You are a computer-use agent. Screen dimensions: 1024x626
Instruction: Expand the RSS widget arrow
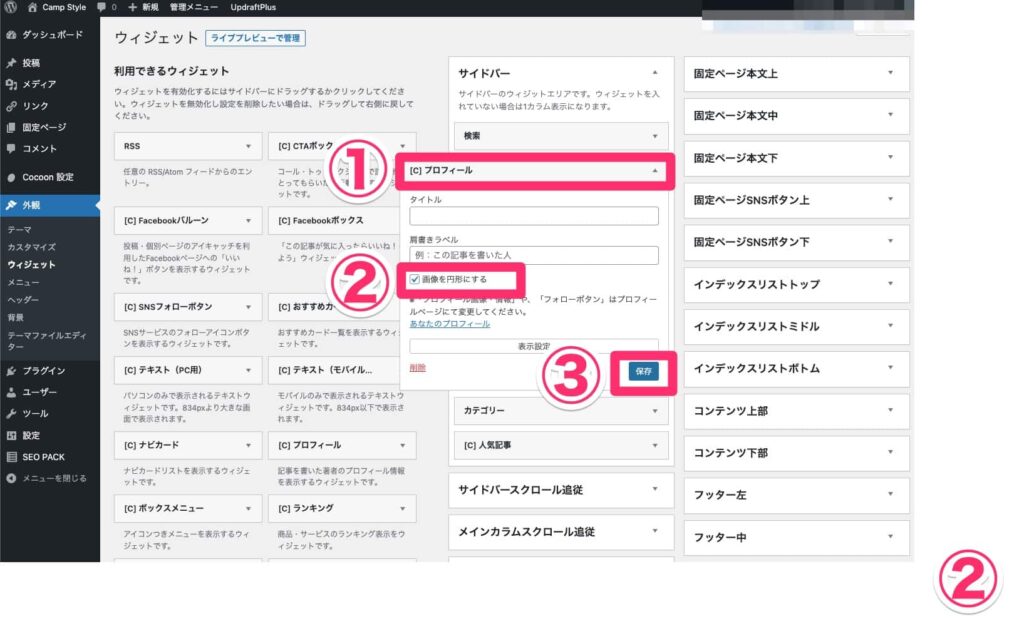tap(248, 146)
